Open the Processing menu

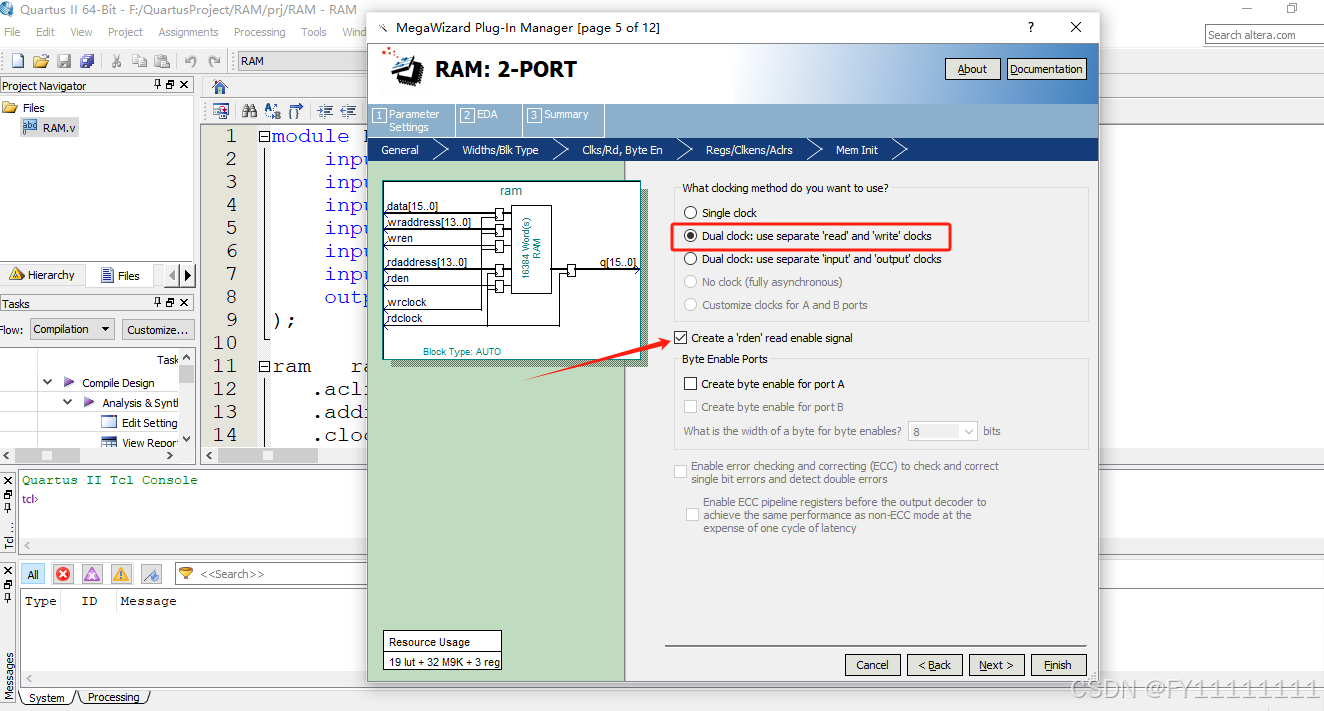259,32
